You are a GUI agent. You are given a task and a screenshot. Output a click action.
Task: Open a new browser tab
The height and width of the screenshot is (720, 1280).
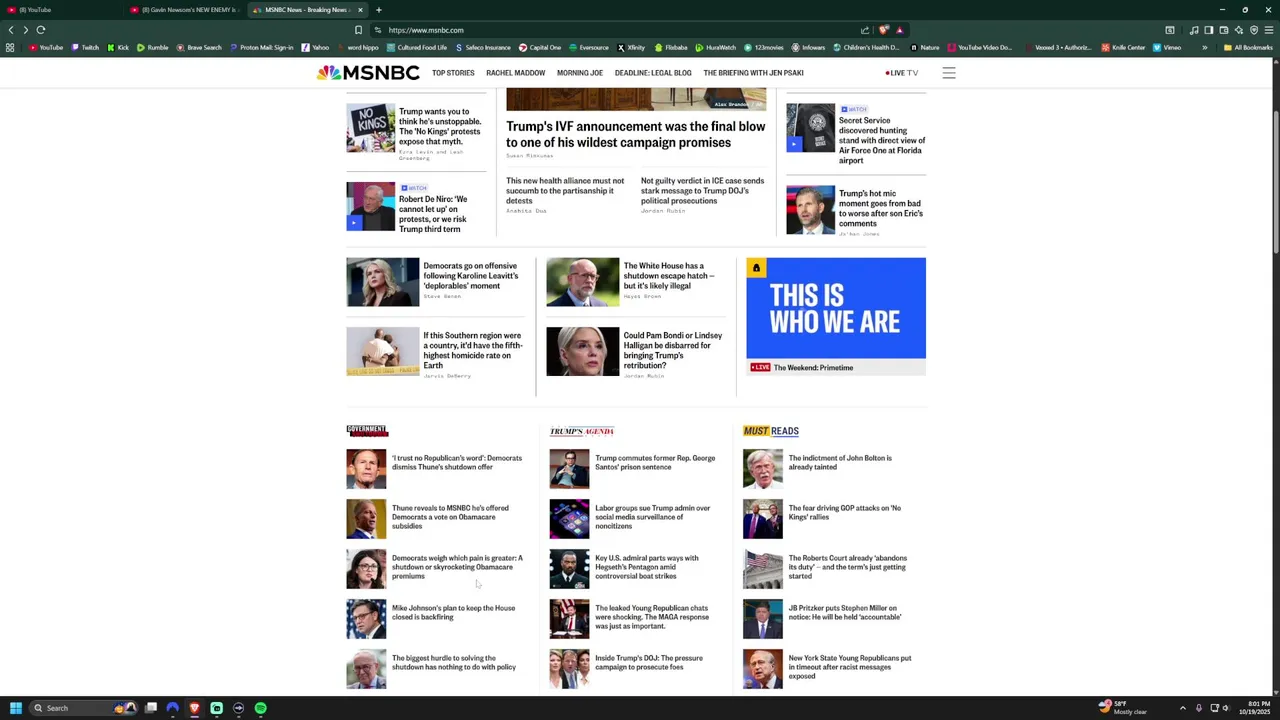click(x=378, y=10)
